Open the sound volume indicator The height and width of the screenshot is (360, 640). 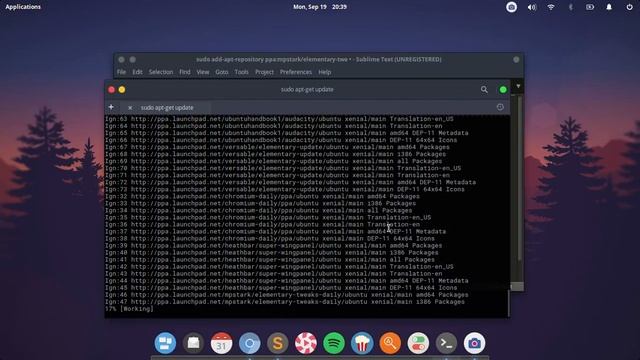(x=531, y=7)
